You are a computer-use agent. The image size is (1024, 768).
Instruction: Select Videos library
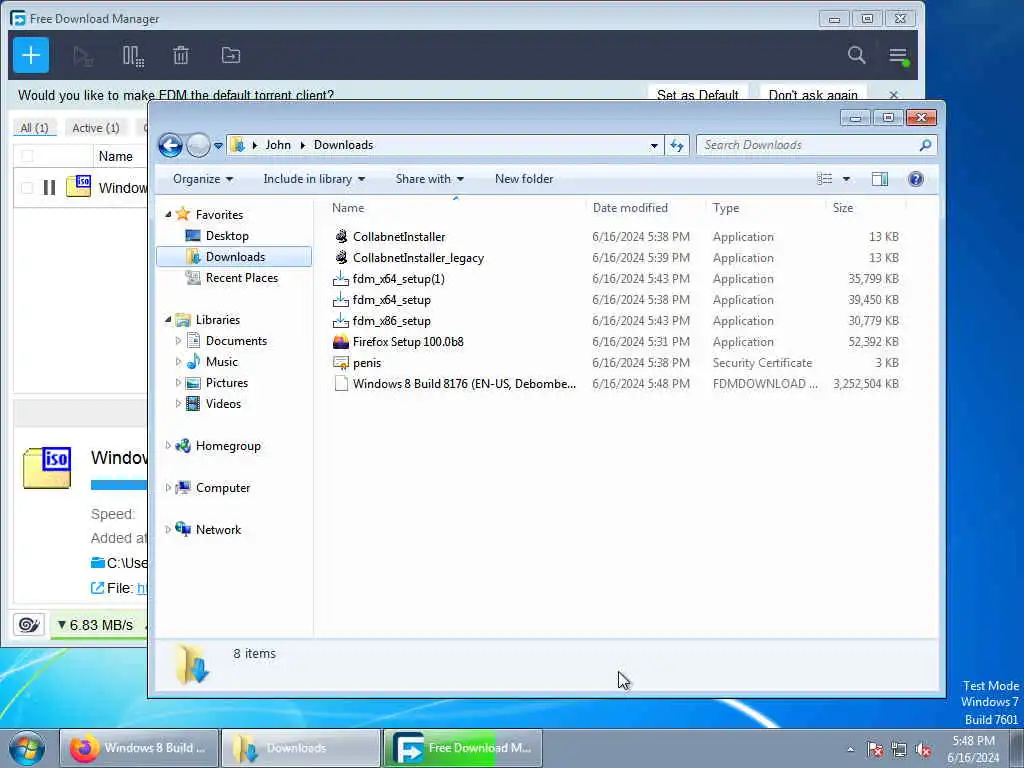pyautogui.click(x=223, y=404)
